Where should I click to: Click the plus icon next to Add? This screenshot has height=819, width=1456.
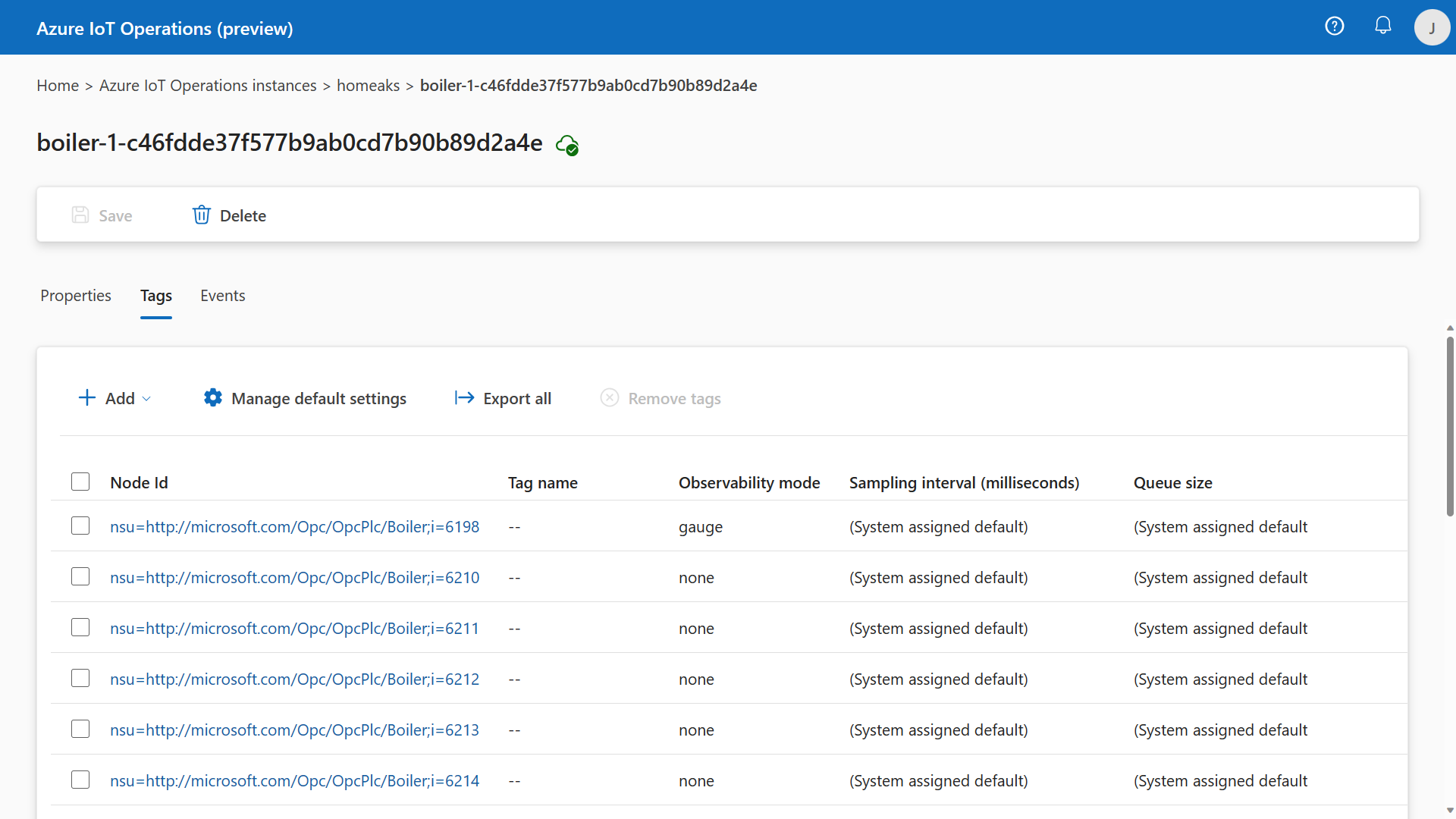87,398
